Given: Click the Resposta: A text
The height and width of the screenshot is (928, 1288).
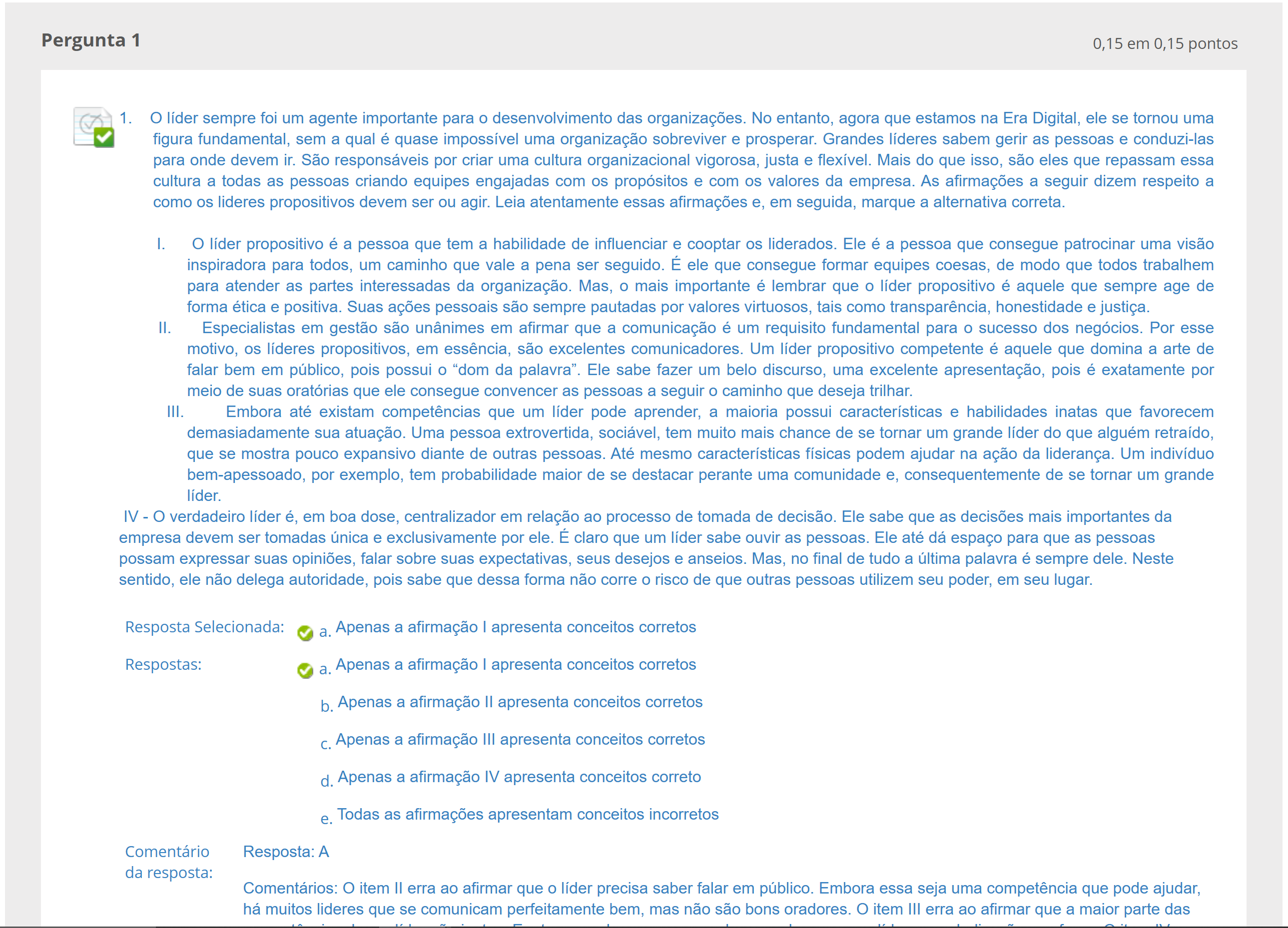Looking at the screenshot, I should tap(286, 852).
